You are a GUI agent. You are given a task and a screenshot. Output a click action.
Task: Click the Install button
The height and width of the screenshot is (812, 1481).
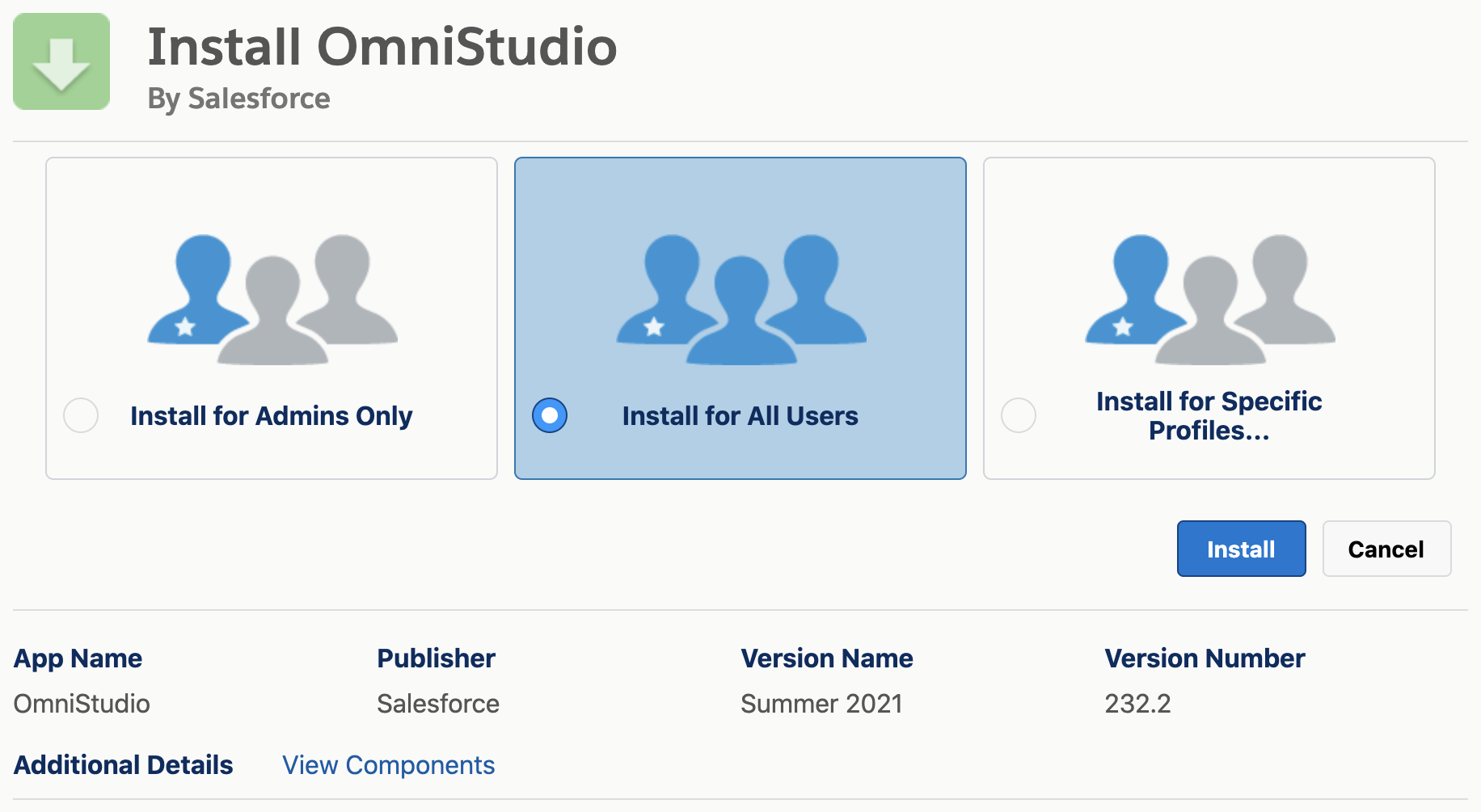[1241, 549]
